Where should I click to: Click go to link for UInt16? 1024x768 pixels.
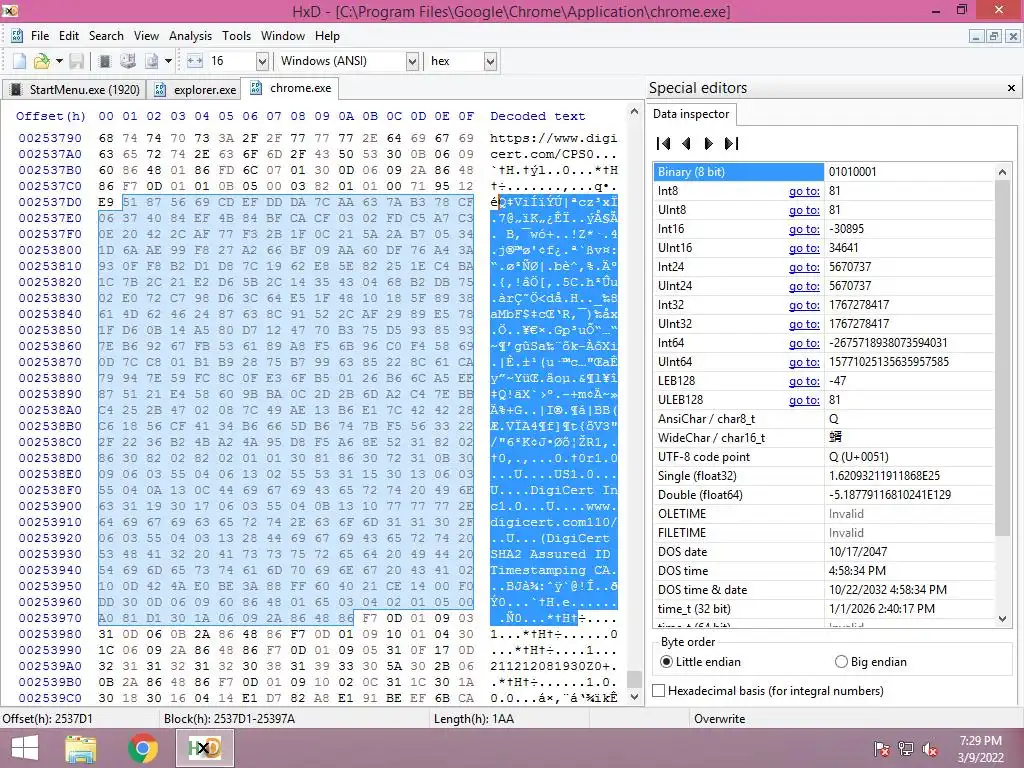click(804, 248)
